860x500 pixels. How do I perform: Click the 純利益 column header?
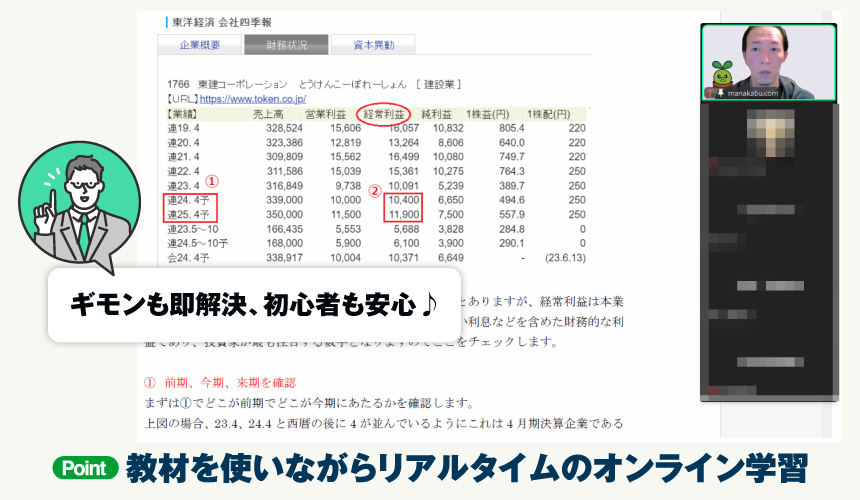pyautogui.click(x=437, y=114)
